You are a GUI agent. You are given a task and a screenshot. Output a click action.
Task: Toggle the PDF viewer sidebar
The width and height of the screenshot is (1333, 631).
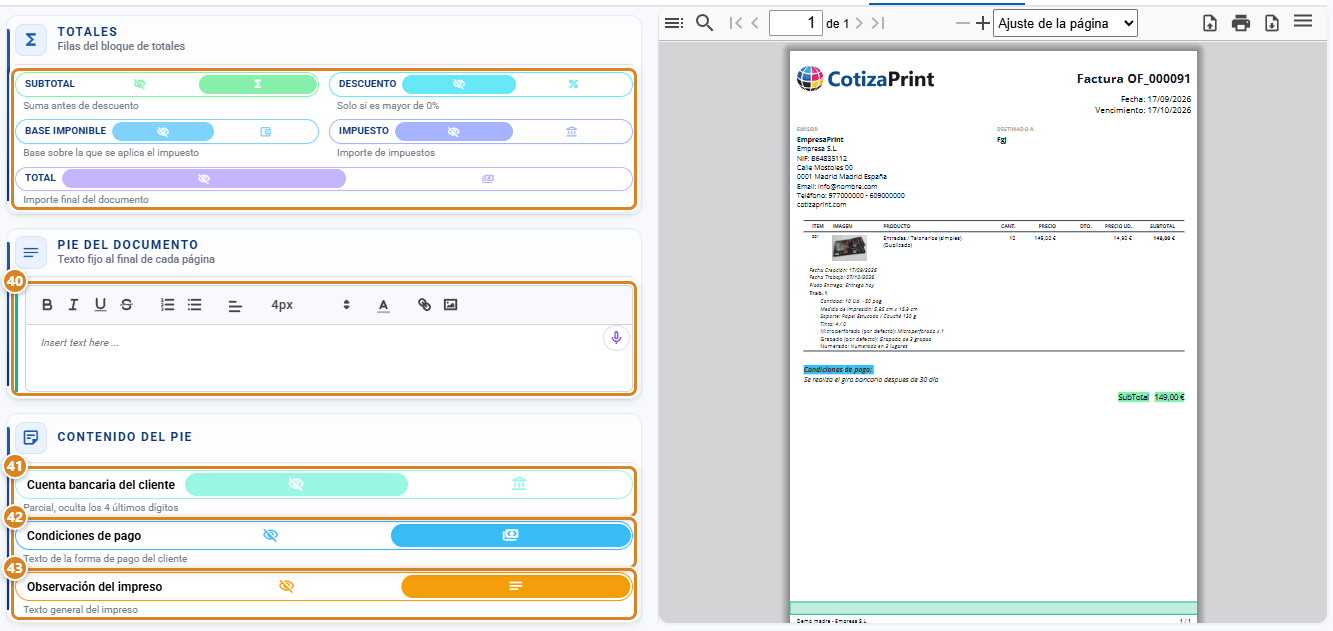click(x=674, y=23)
